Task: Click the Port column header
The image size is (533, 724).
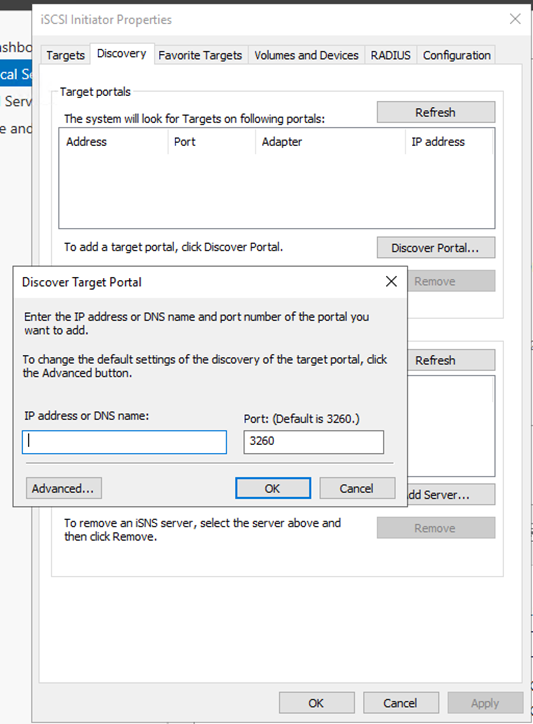Action: (212, 142)
